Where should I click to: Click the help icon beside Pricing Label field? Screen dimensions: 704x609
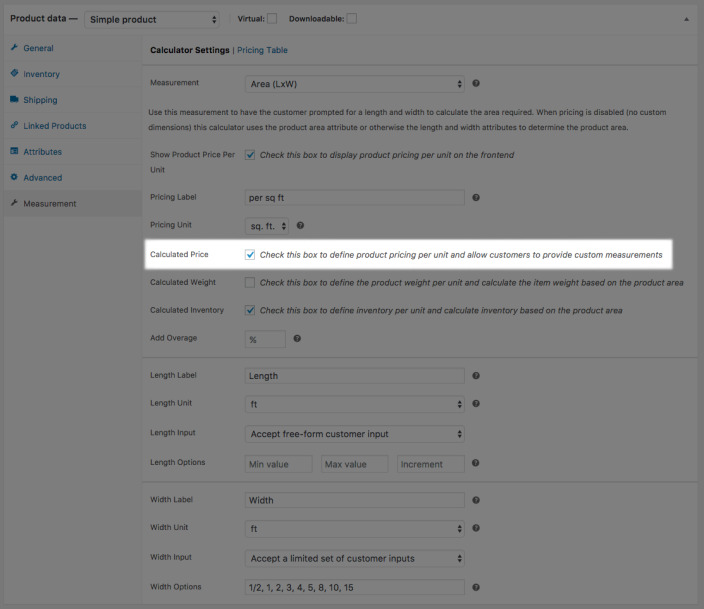click(x=476, y=198)
